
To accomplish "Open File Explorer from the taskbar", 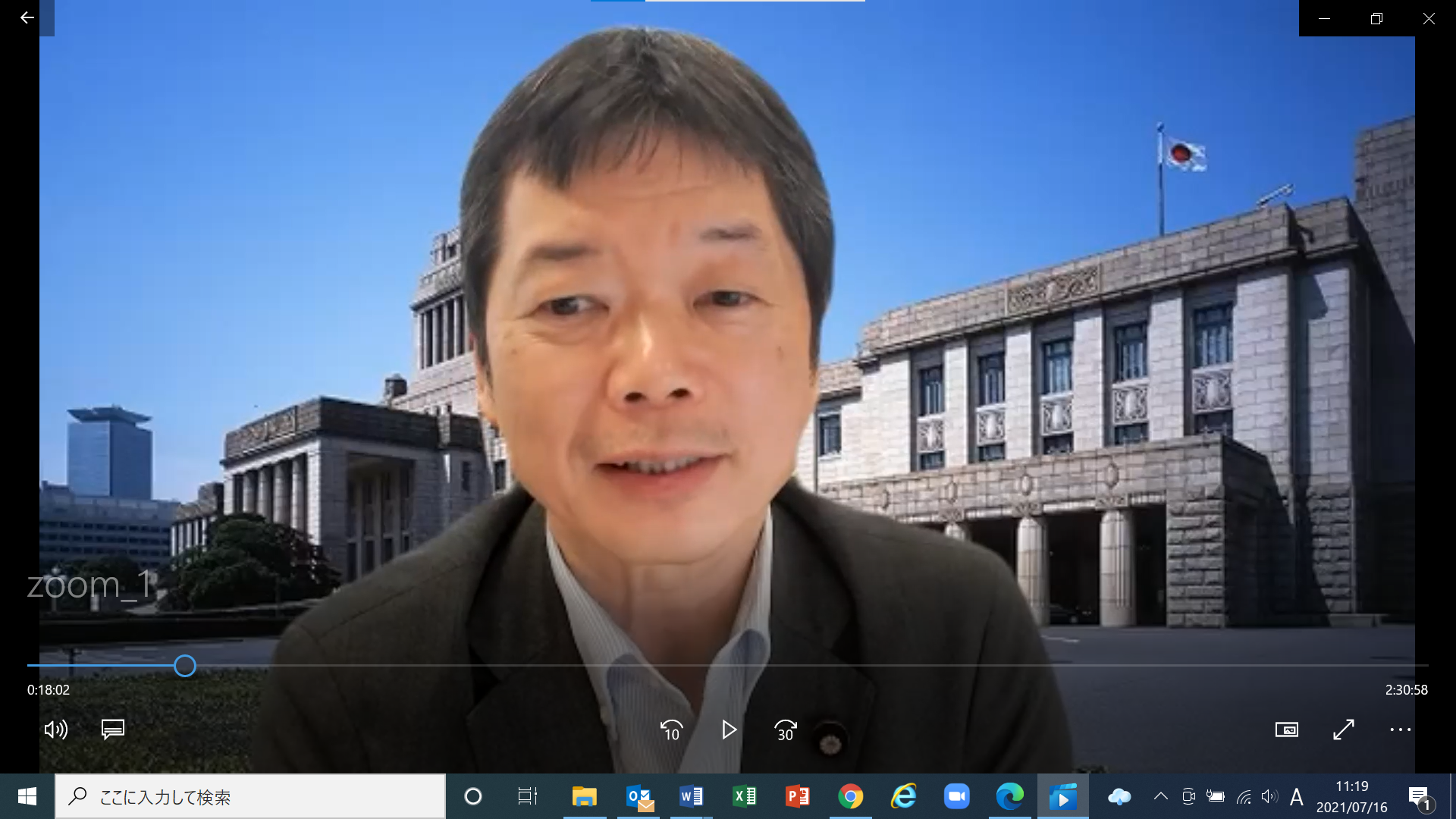I will (584, 796).
